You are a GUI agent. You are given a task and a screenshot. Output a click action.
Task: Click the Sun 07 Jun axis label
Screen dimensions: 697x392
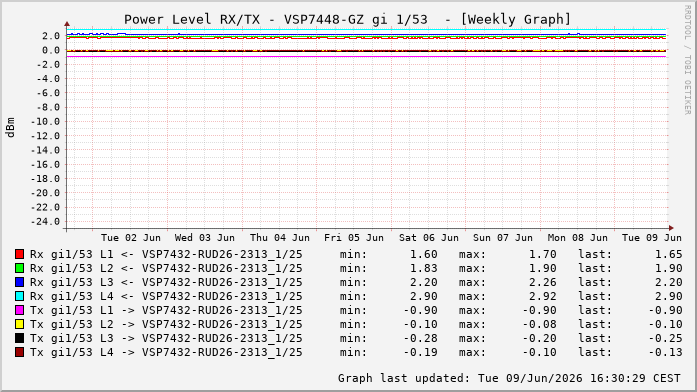tap(503, 238)
